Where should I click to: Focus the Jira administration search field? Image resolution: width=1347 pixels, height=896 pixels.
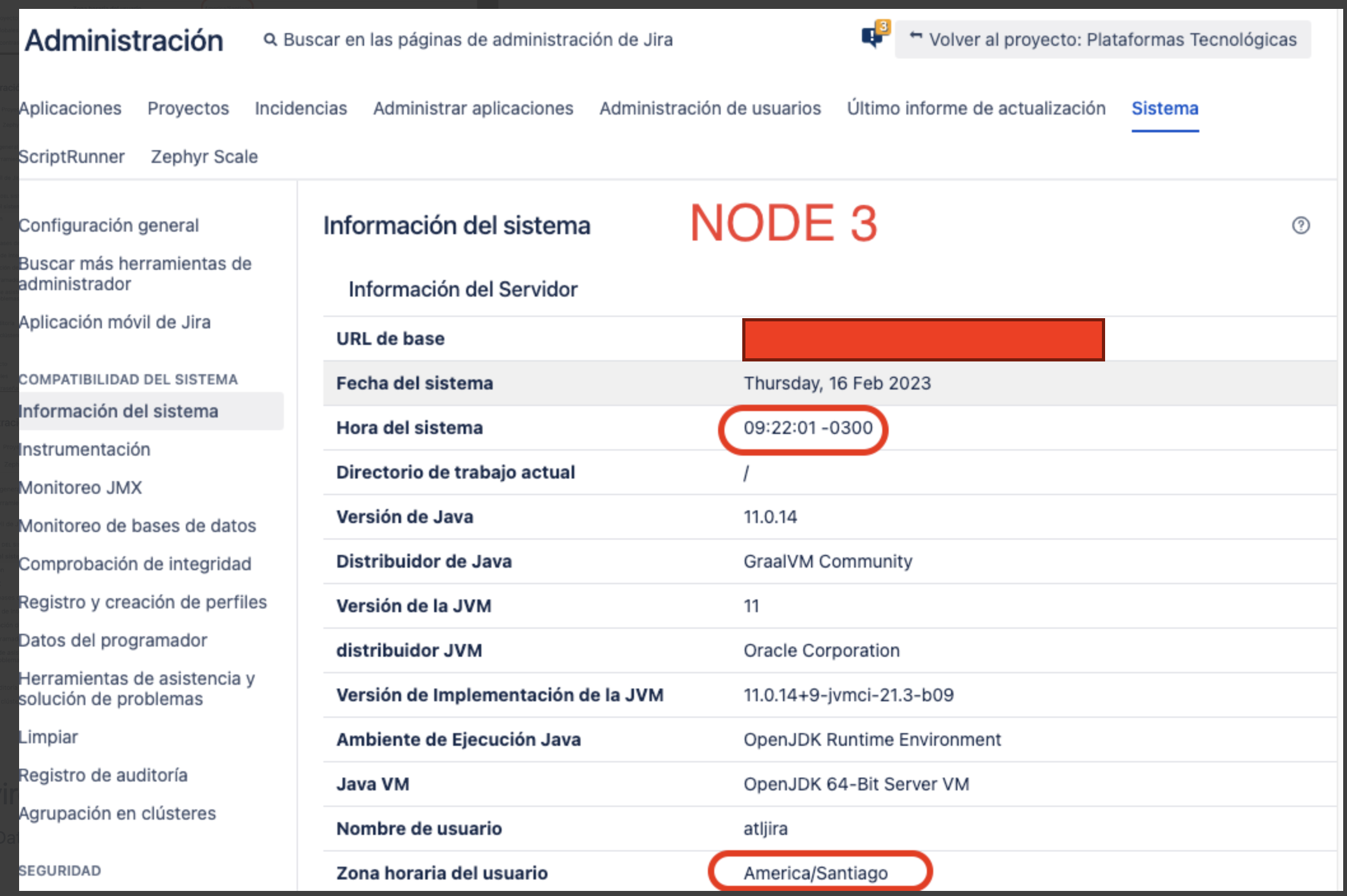(x=477, y=40)
